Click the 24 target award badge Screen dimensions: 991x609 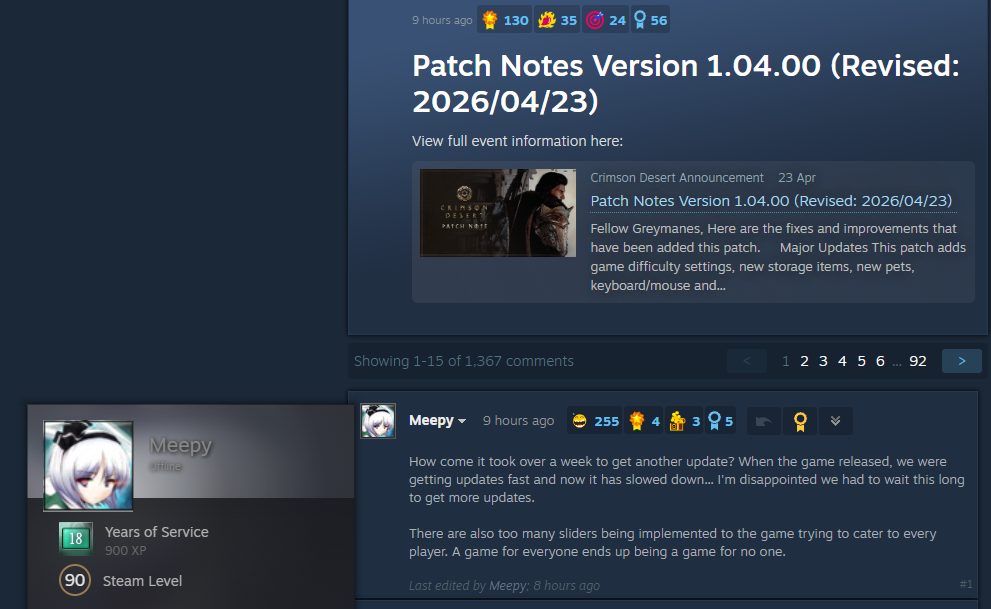coord(605,20)
